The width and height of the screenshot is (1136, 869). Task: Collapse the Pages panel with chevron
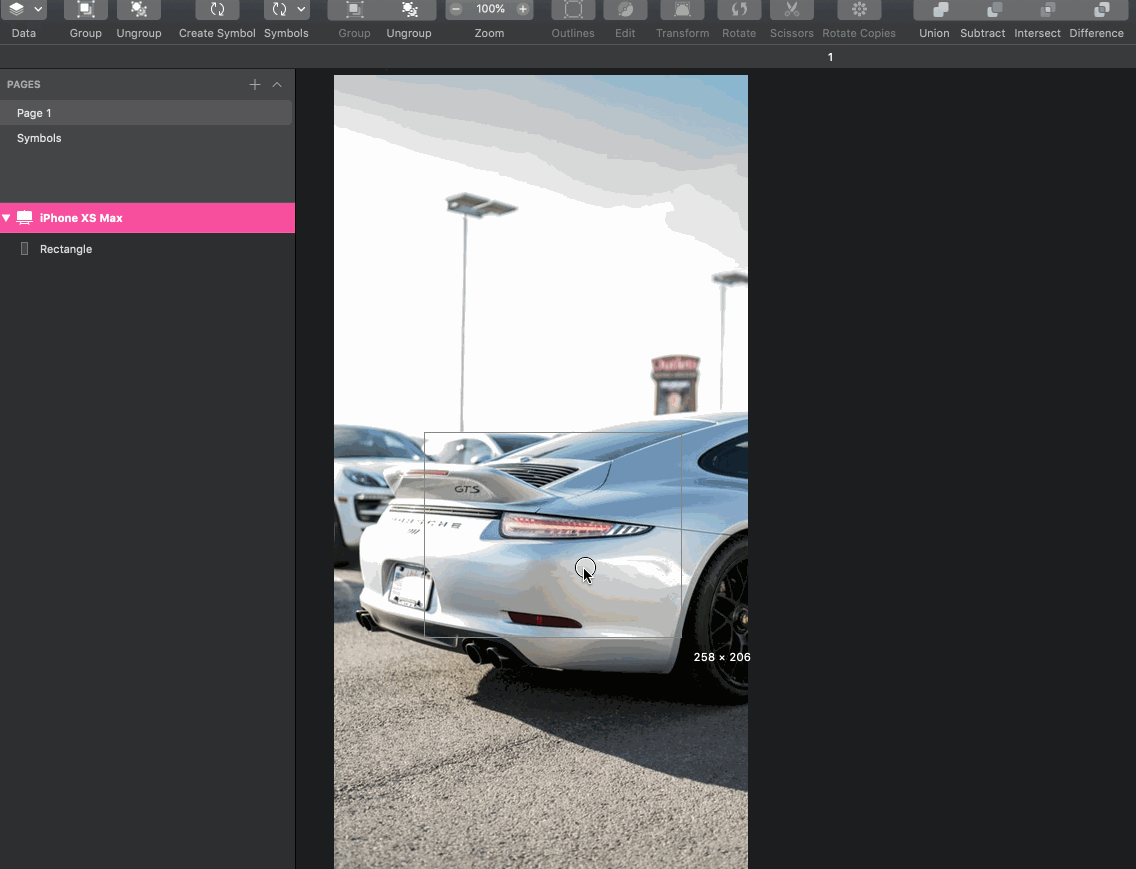click(x=277, y=85)
